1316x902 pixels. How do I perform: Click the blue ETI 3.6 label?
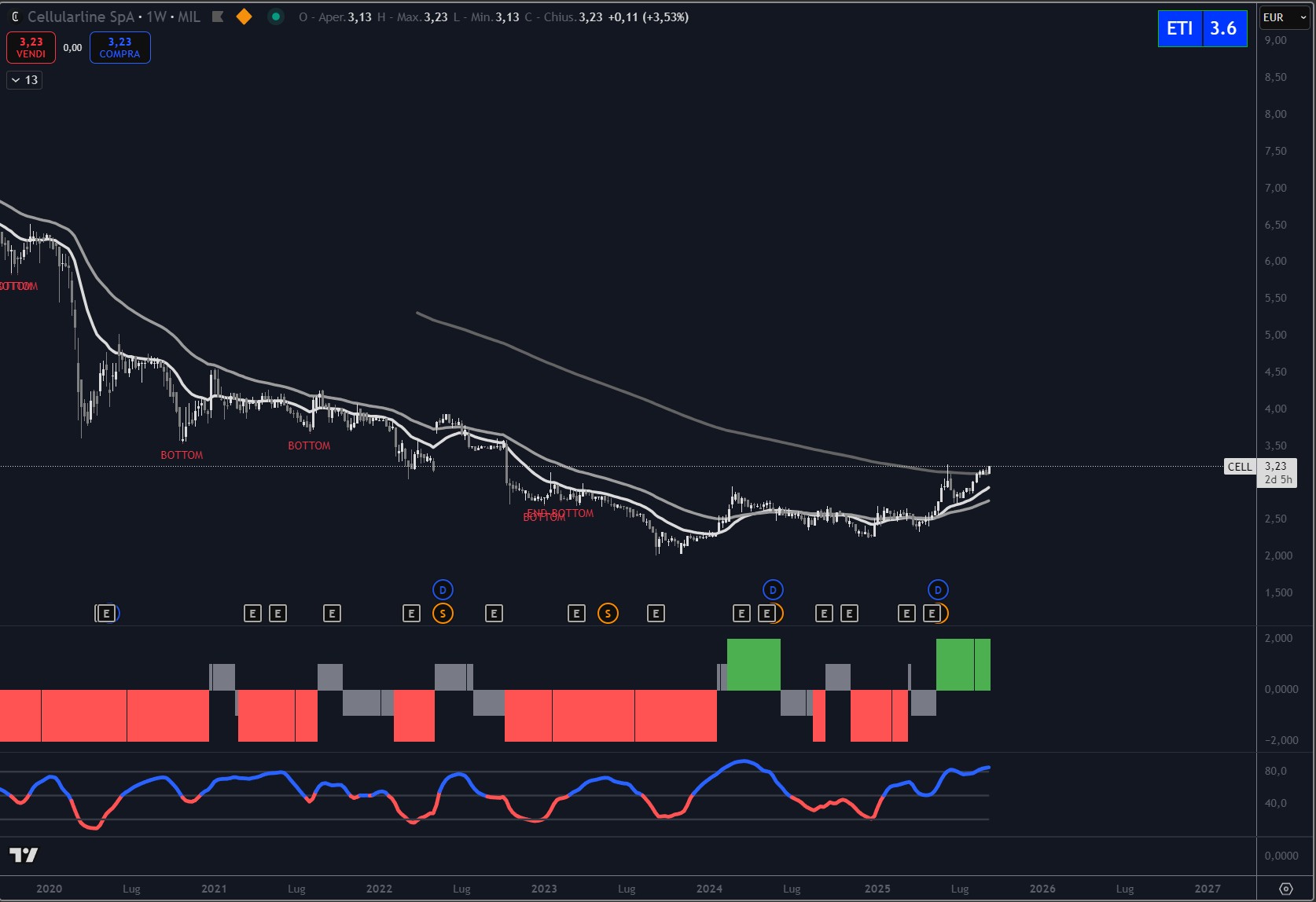point(1202,28)
